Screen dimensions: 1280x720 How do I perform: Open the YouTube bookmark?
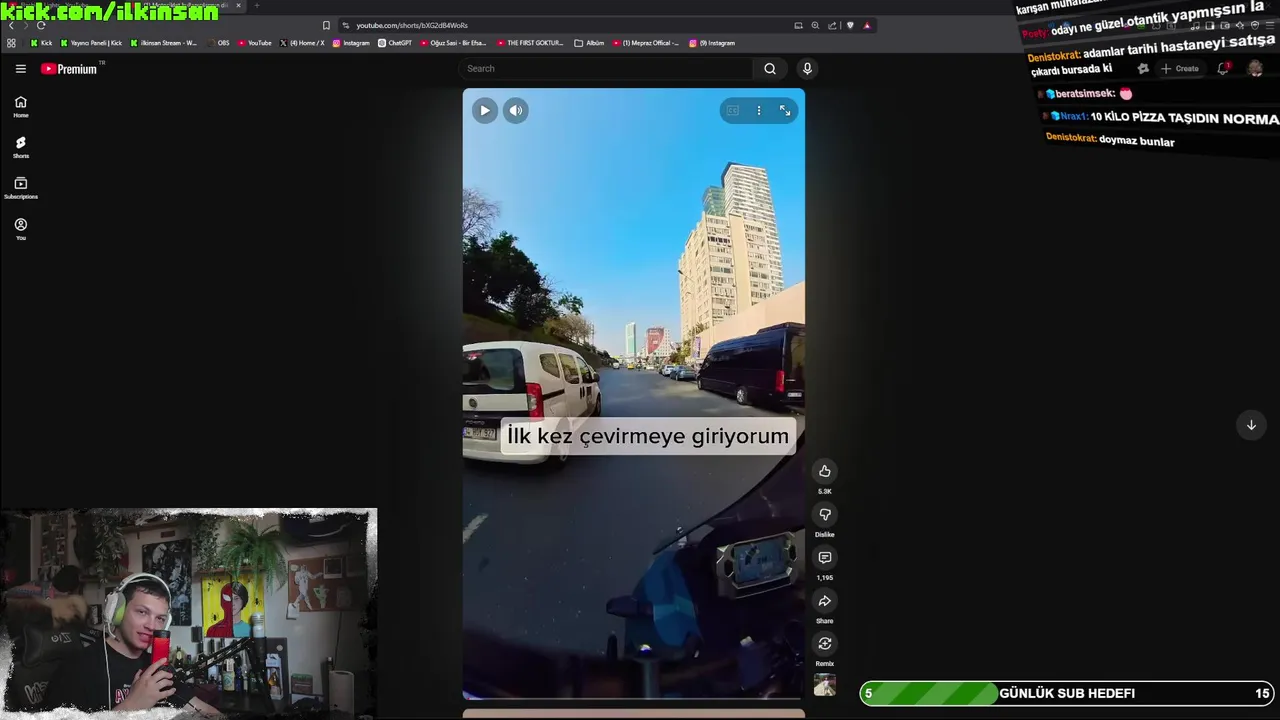click(x=254, y=43)
